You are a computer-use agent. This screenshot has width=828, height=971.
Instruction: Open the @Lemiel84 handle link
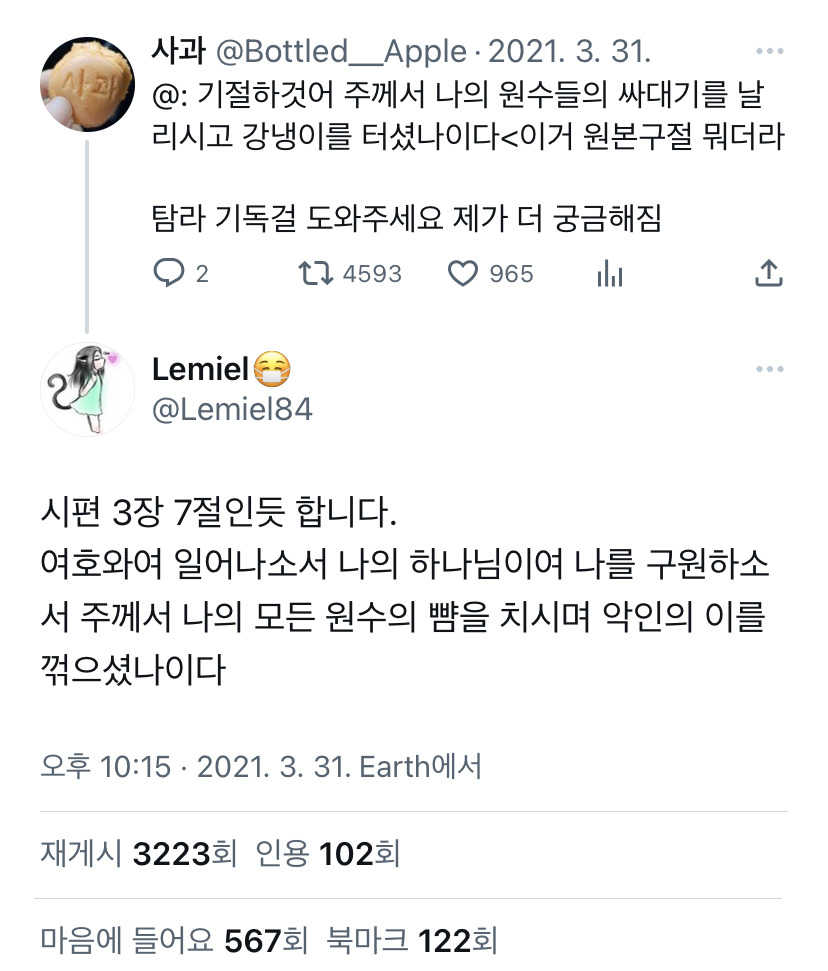(232, 409)
